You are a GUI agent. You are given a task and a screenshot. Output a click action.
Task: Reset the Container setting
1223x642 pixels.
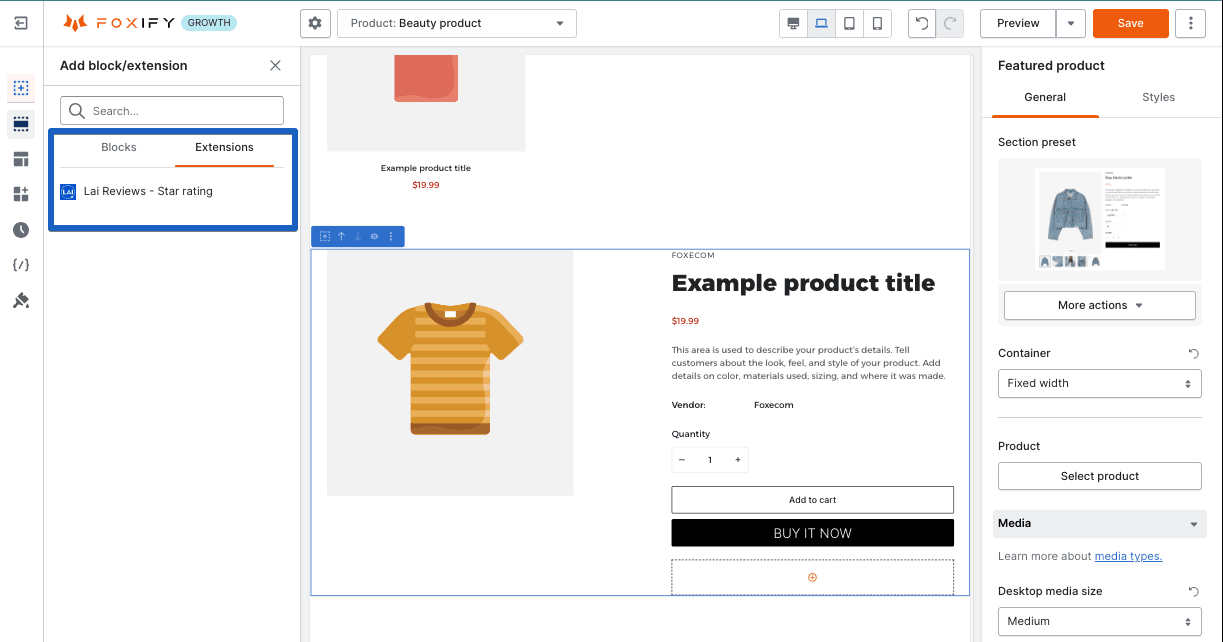click(x=1193, y=353)
